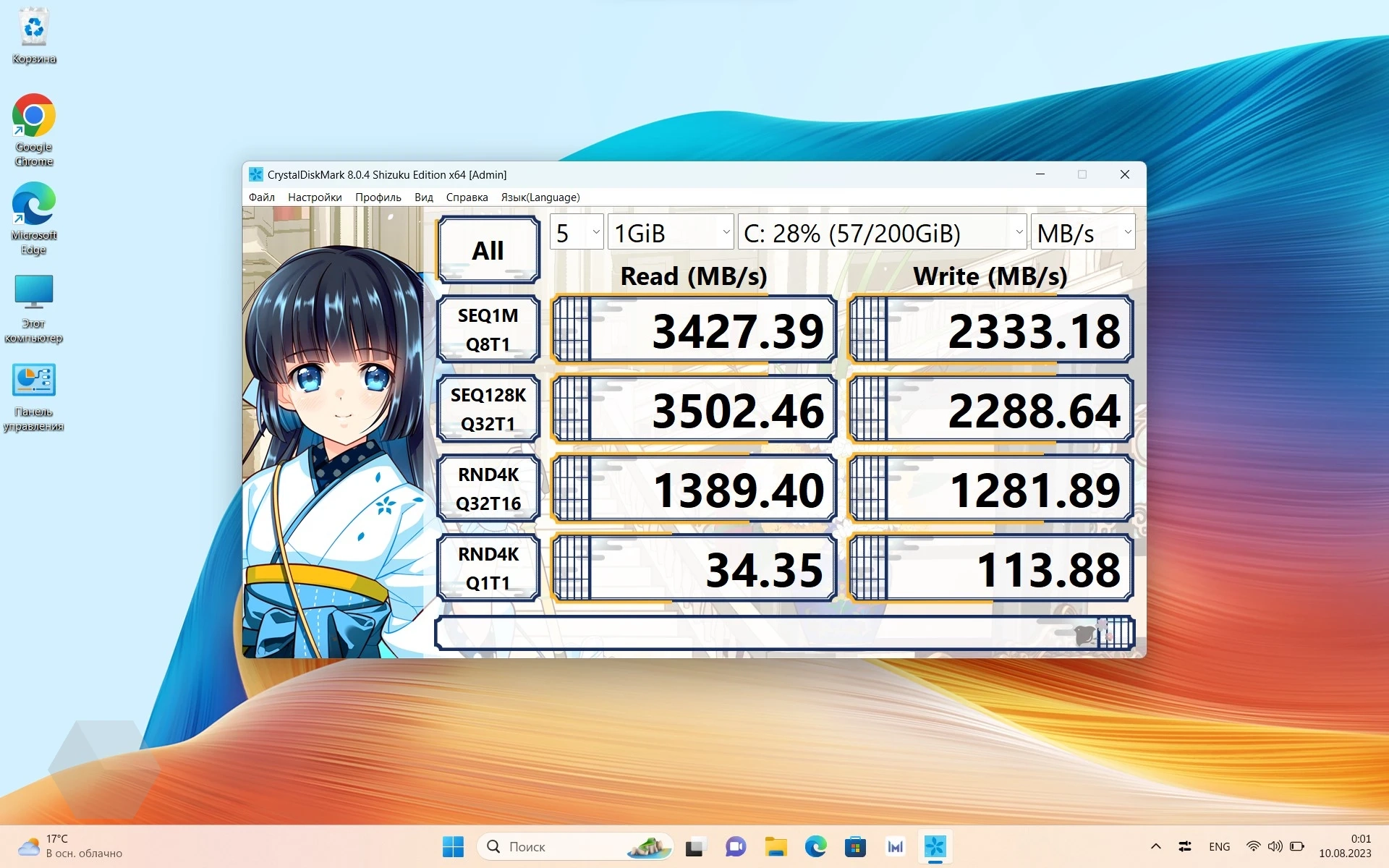Run the RND4K Q1T1 test
Screen dimensions: 1389x868
click(x=488, y=569)
